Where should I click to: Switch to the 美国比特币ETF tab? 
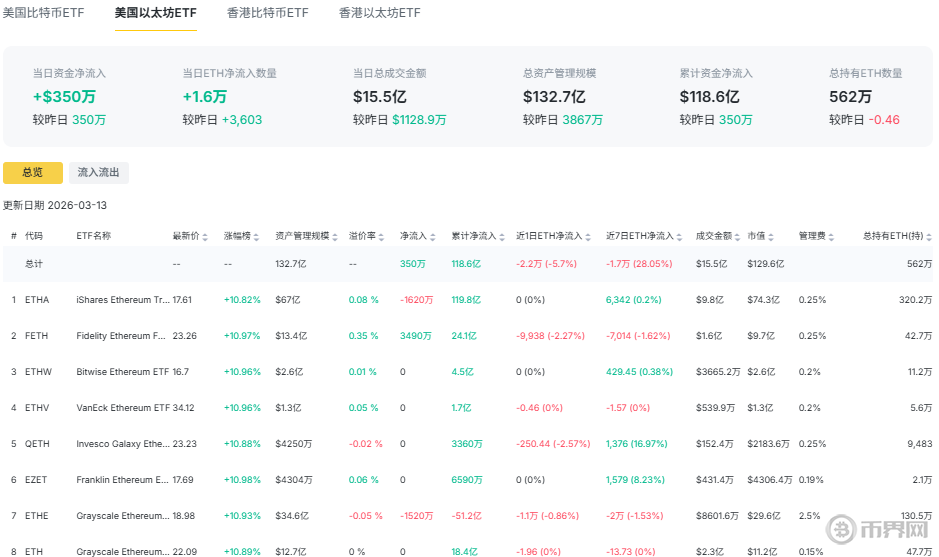pyautogui.click(x=43, y=13)
